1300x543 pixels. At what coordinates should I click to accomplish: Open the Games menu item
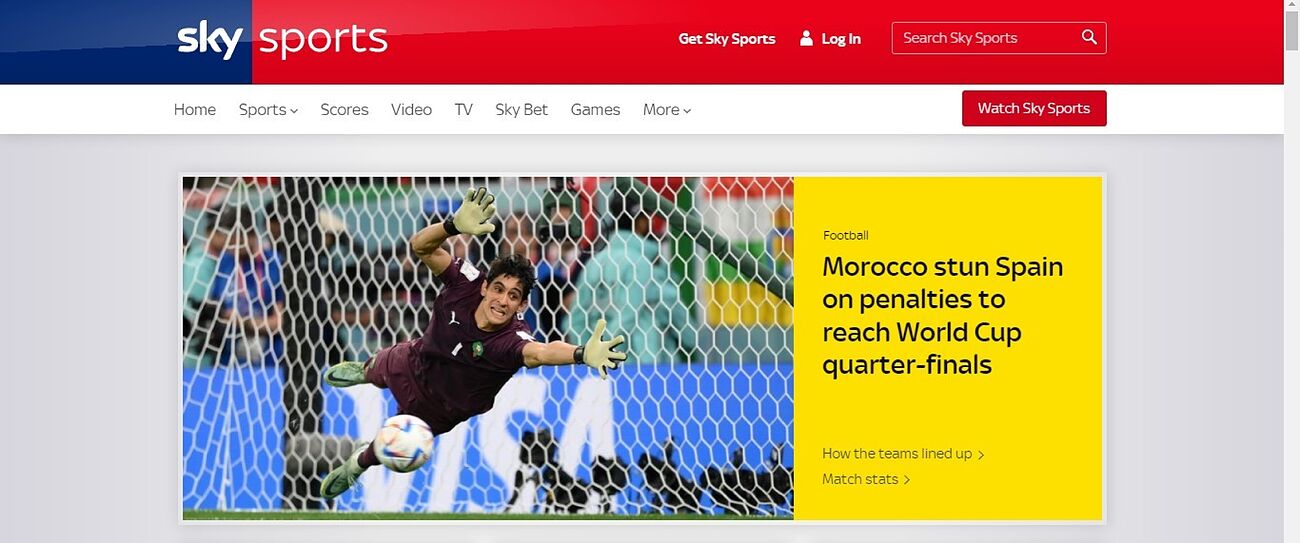coord(595,110)
